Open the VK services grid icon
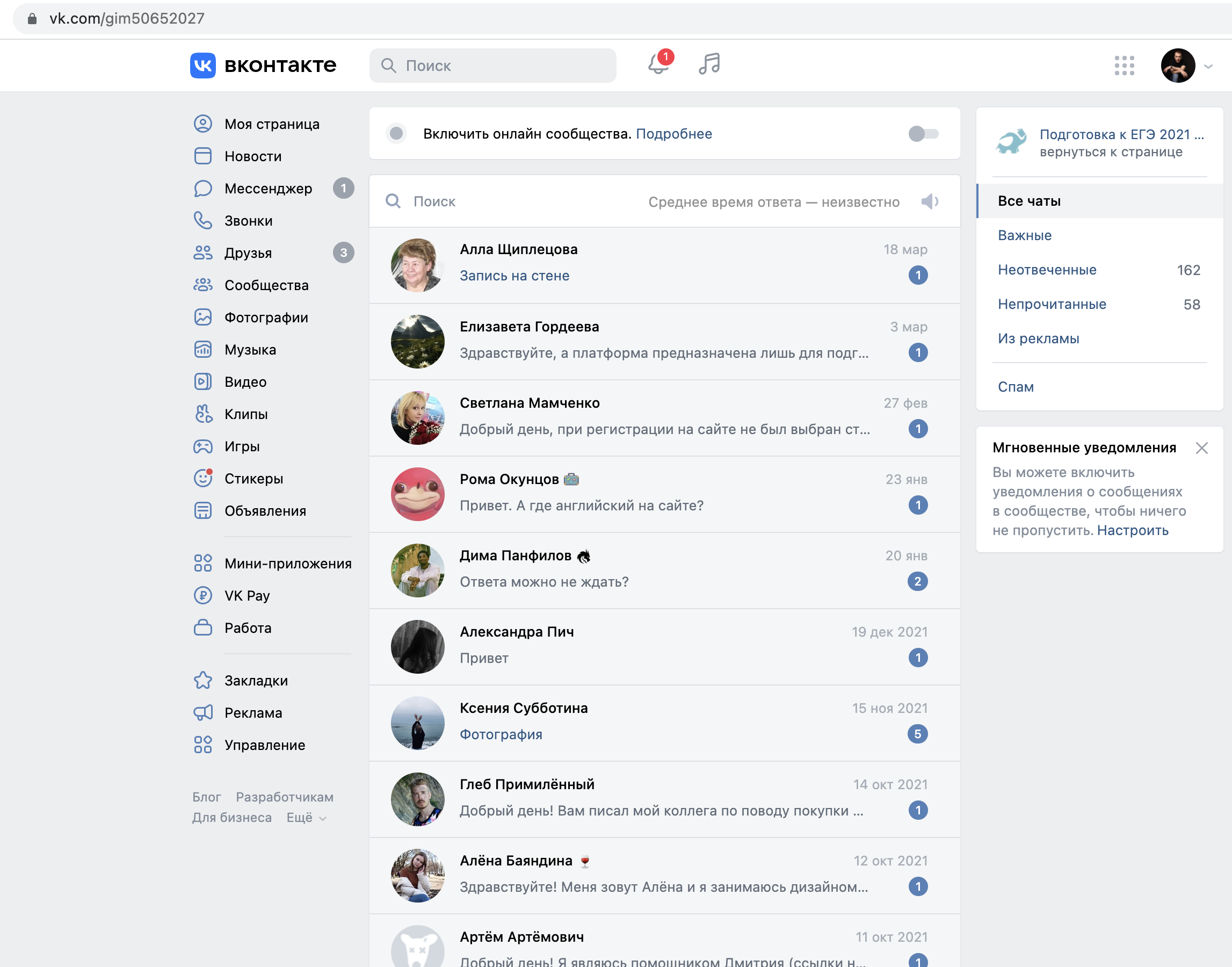 pyautogui.click(x=1124, y=65)
